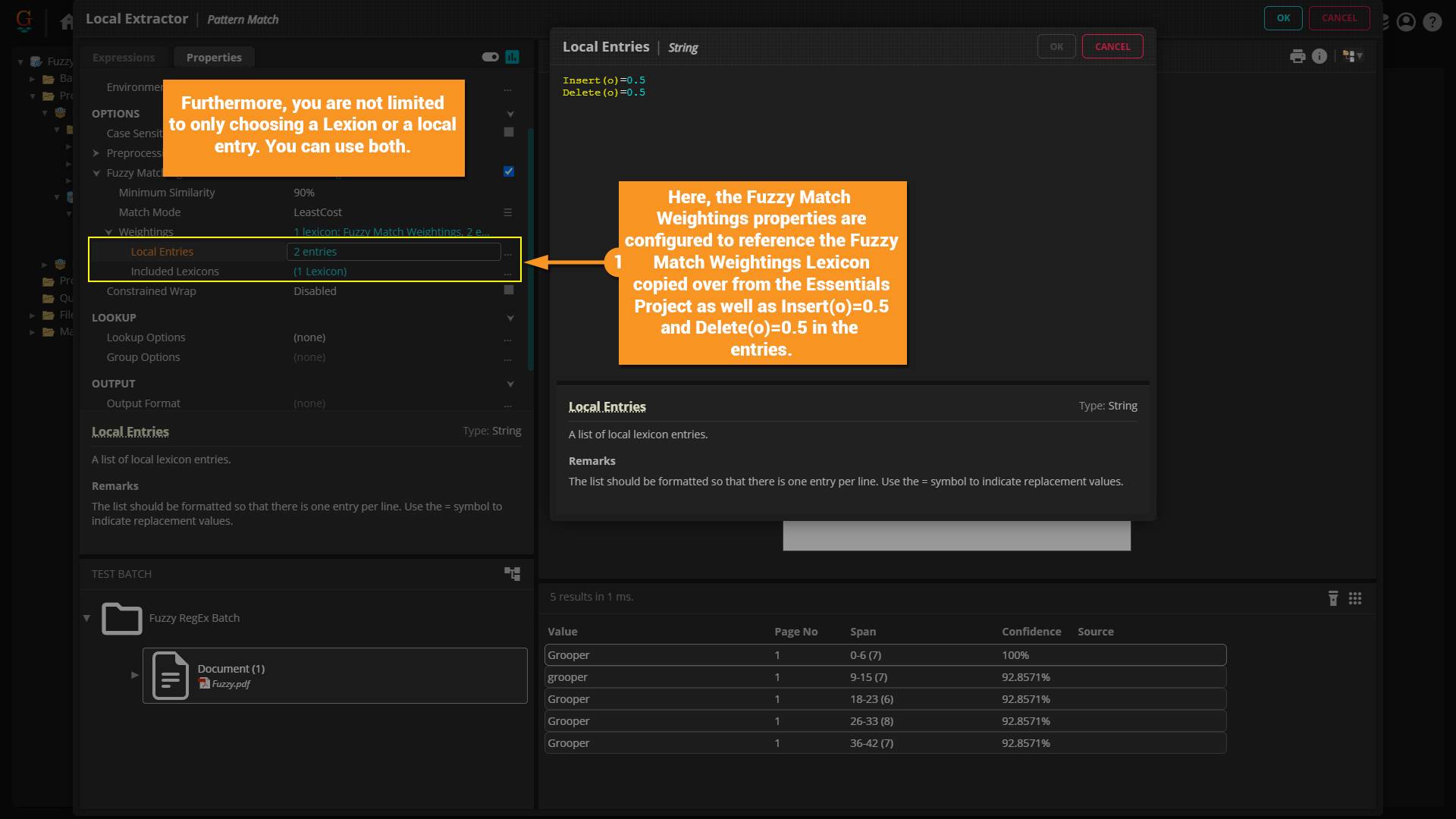Enable the Constrained Wrap checkbox
The width and height of the screenshot is (1456, 819).
pos(509,290)
